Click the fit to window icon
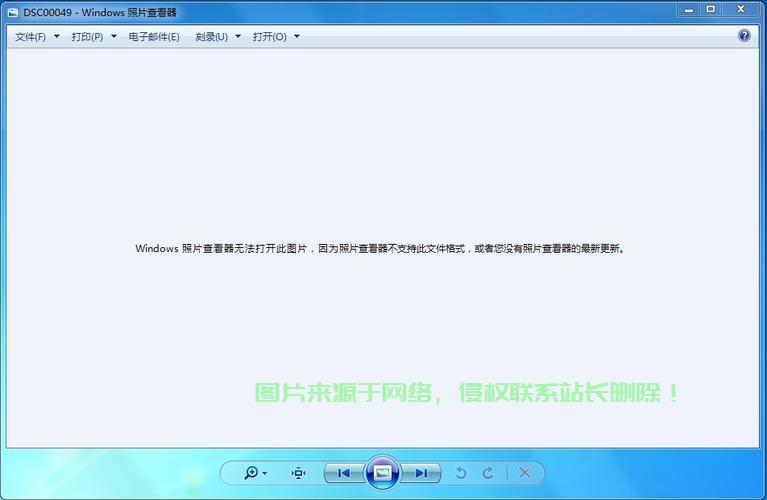The image size is (767, 500). pyautogui.click(x=298, y=473)
